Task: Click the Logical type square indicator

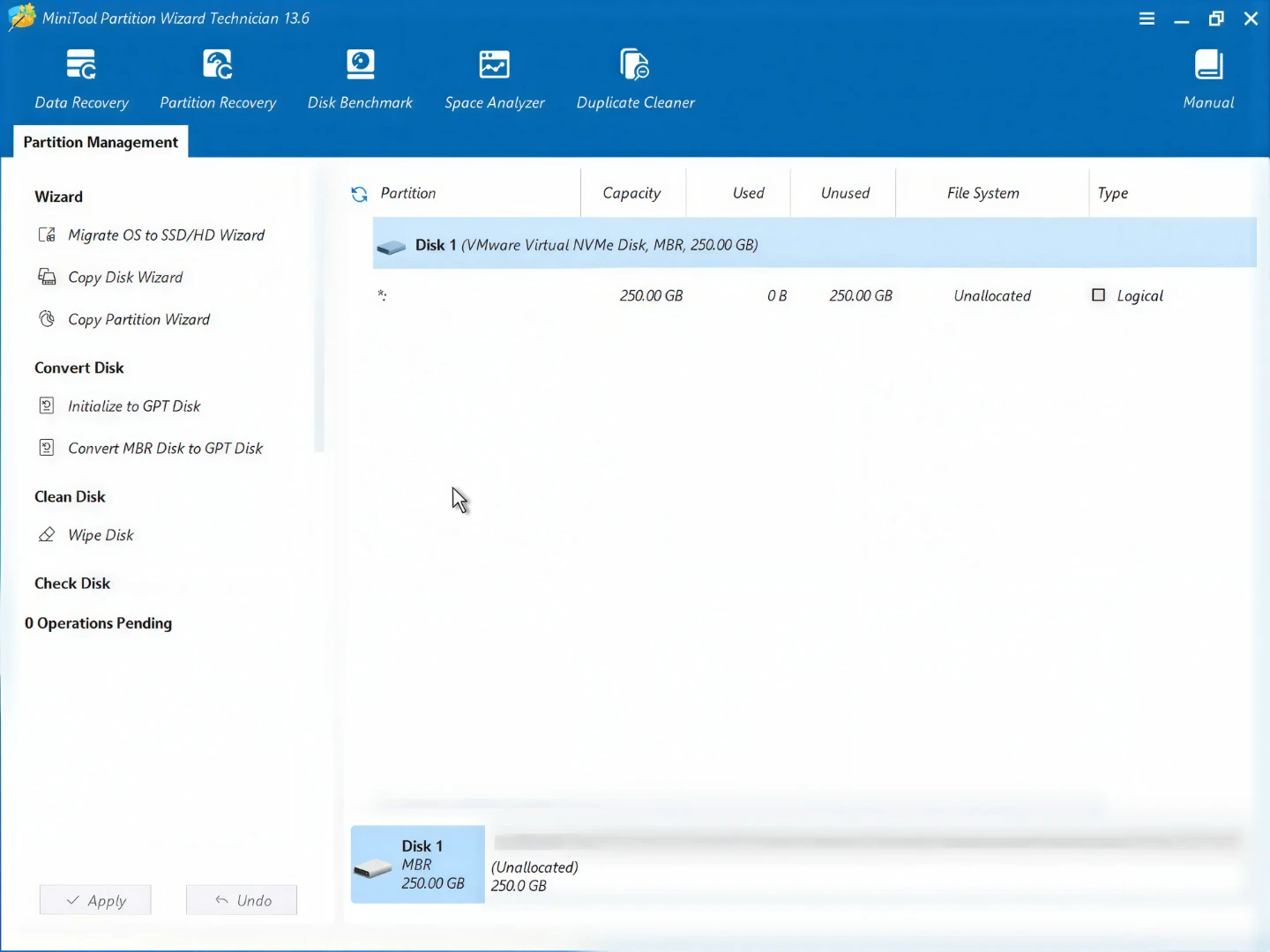Action: (x=1098, y=295)
